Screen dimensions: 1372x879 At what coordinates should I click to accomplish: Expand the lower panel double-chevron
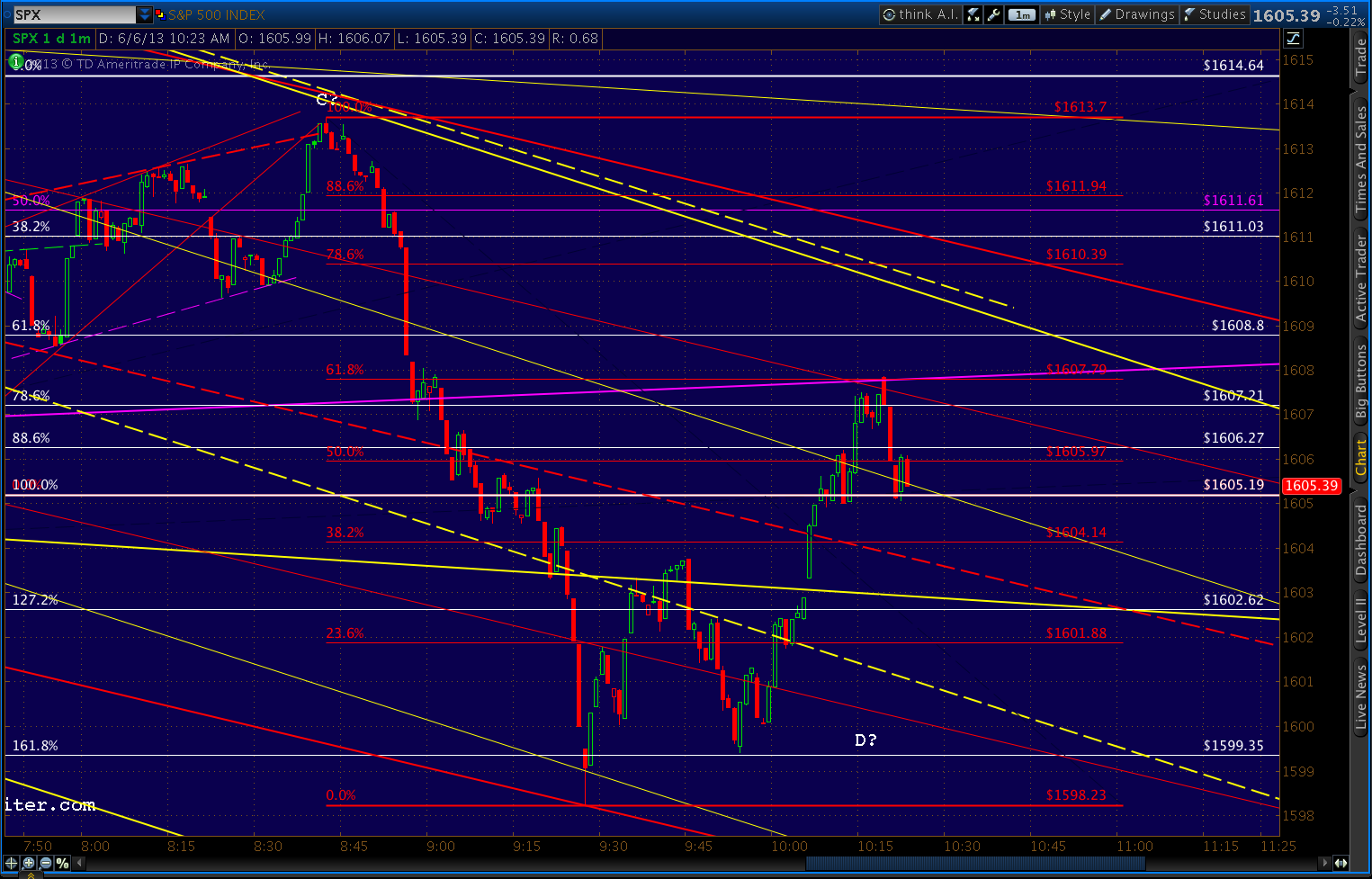tap(32, 875)
